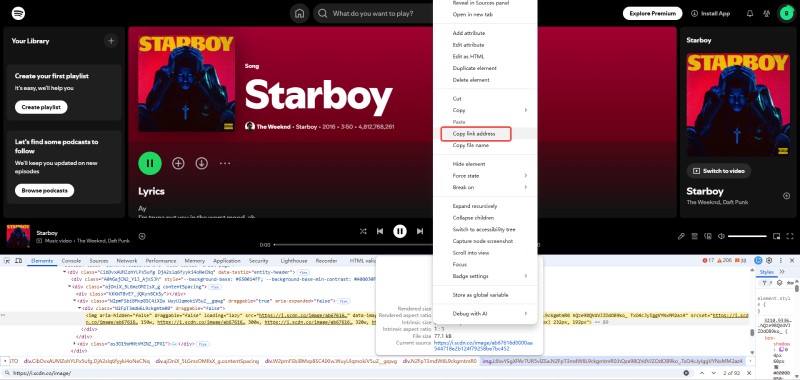Click Explore Premium button
Screen dimensions: 800x380
click(x=652, y=14)
